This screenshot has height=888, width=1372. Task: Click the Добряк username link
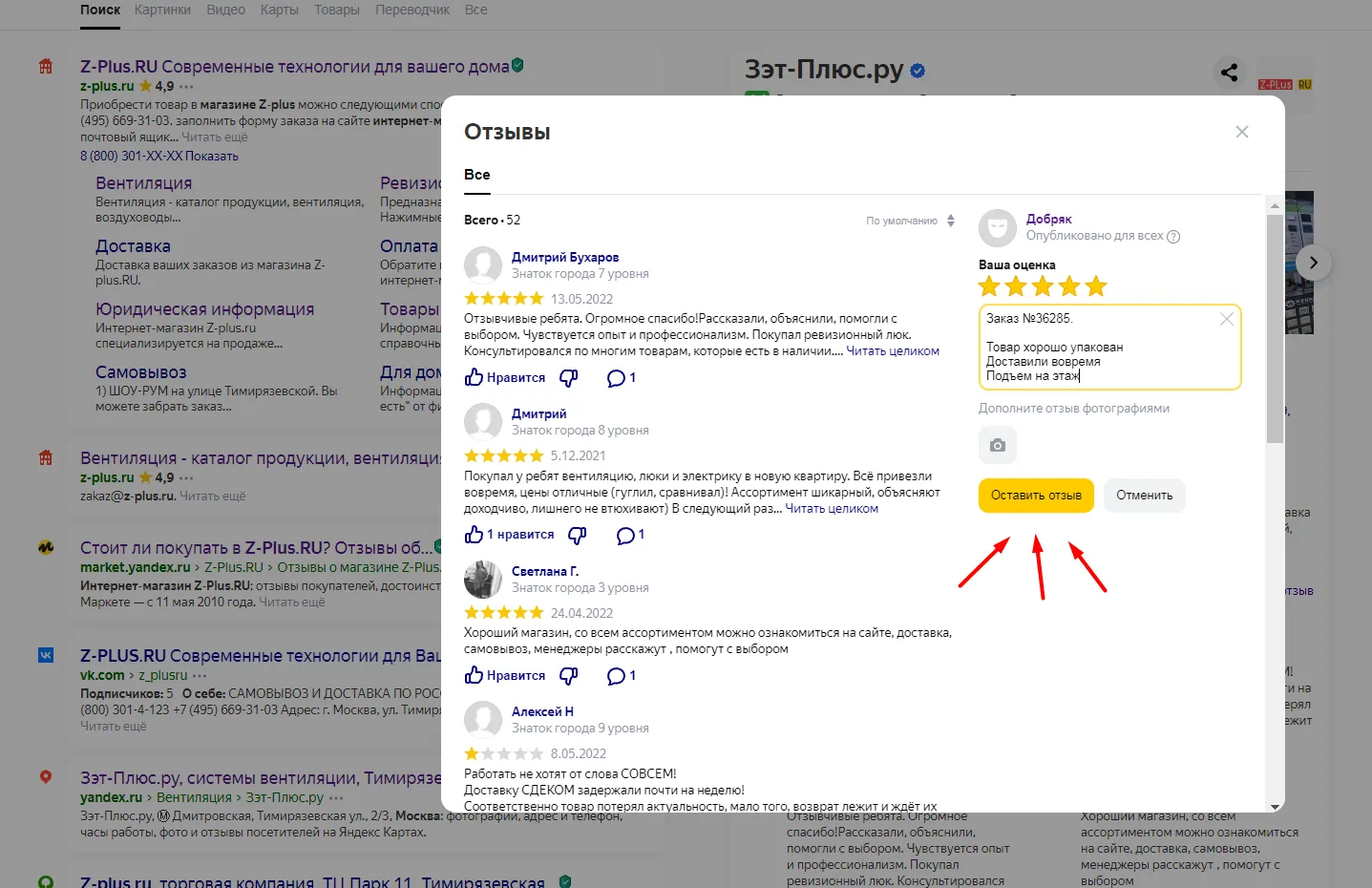coord(1049,220)
